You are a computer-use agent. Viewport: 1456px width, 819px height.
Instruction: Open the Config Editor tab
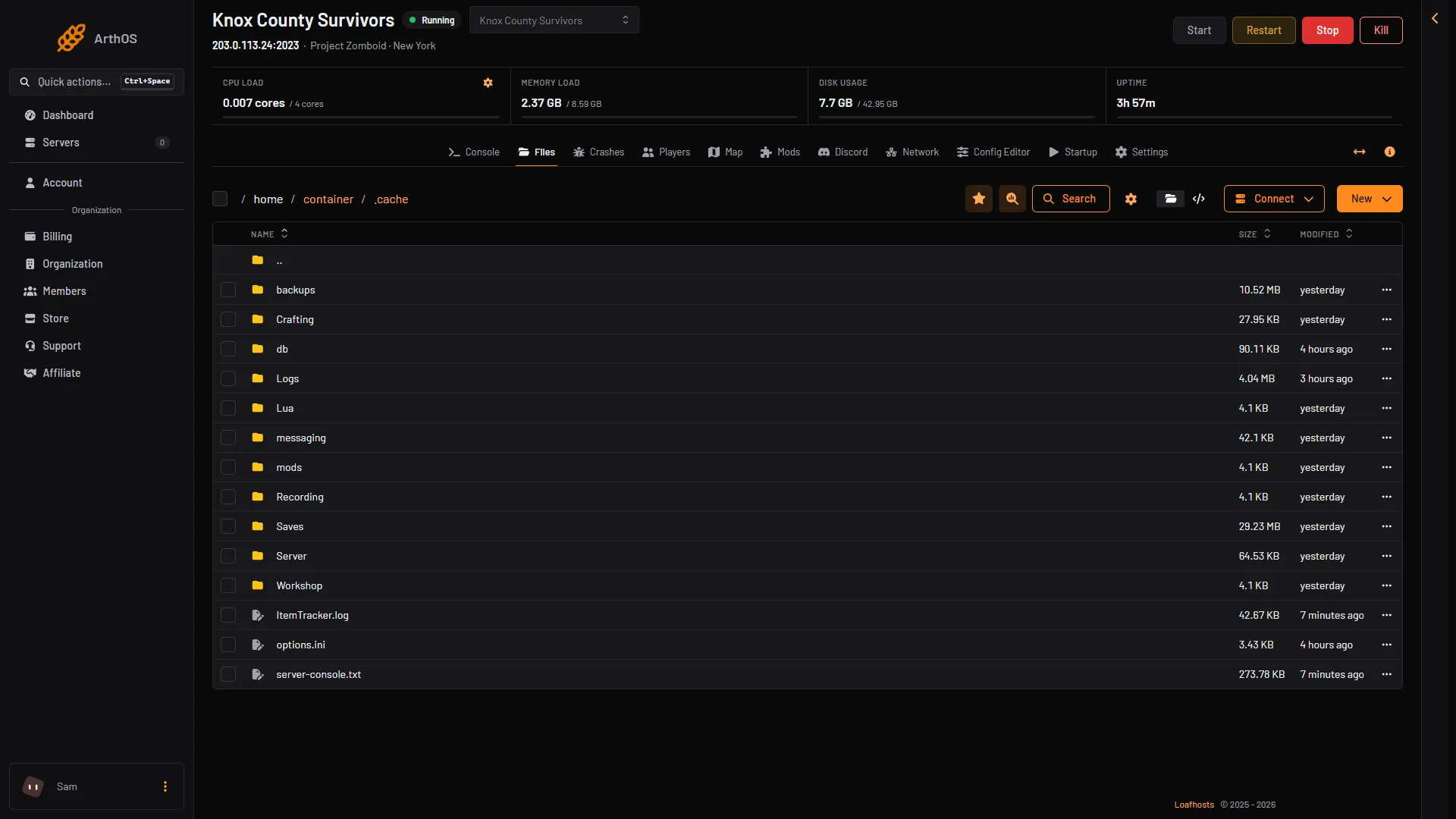[x=993, y=152]
